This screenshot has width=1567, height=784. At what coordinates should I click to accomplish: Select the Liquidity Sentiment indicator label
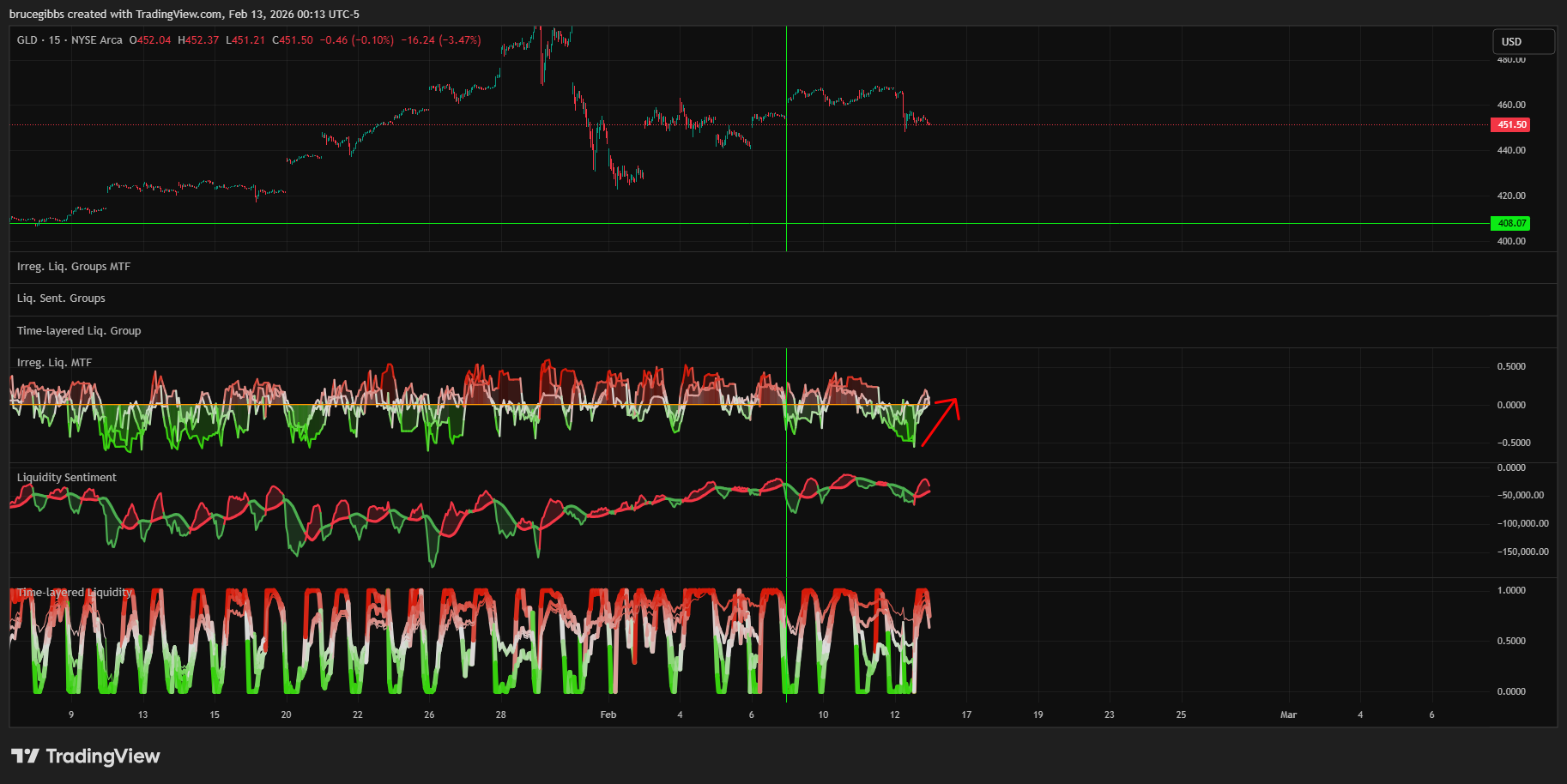pyautogui.click(x=66, y=478)
